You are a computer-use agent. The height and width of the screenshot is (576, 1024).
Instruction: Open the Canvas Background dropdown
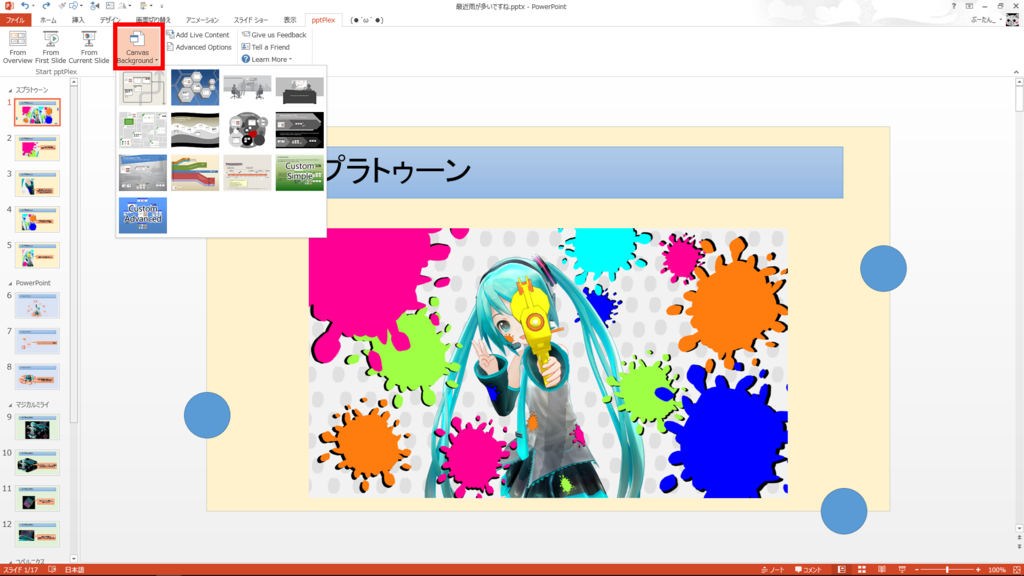[x=138, y=47]
